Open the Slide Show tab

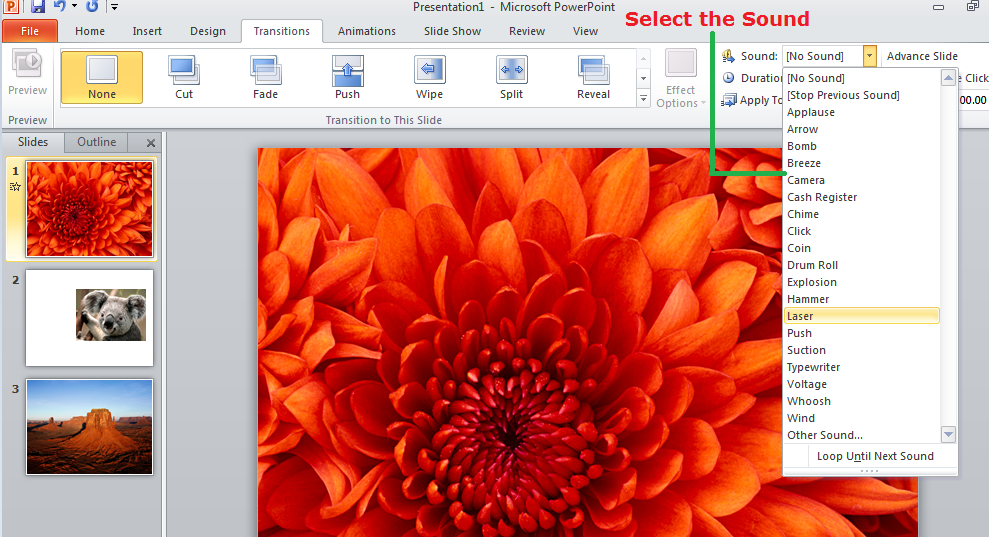pyautogui.click(x=452, y=31)
